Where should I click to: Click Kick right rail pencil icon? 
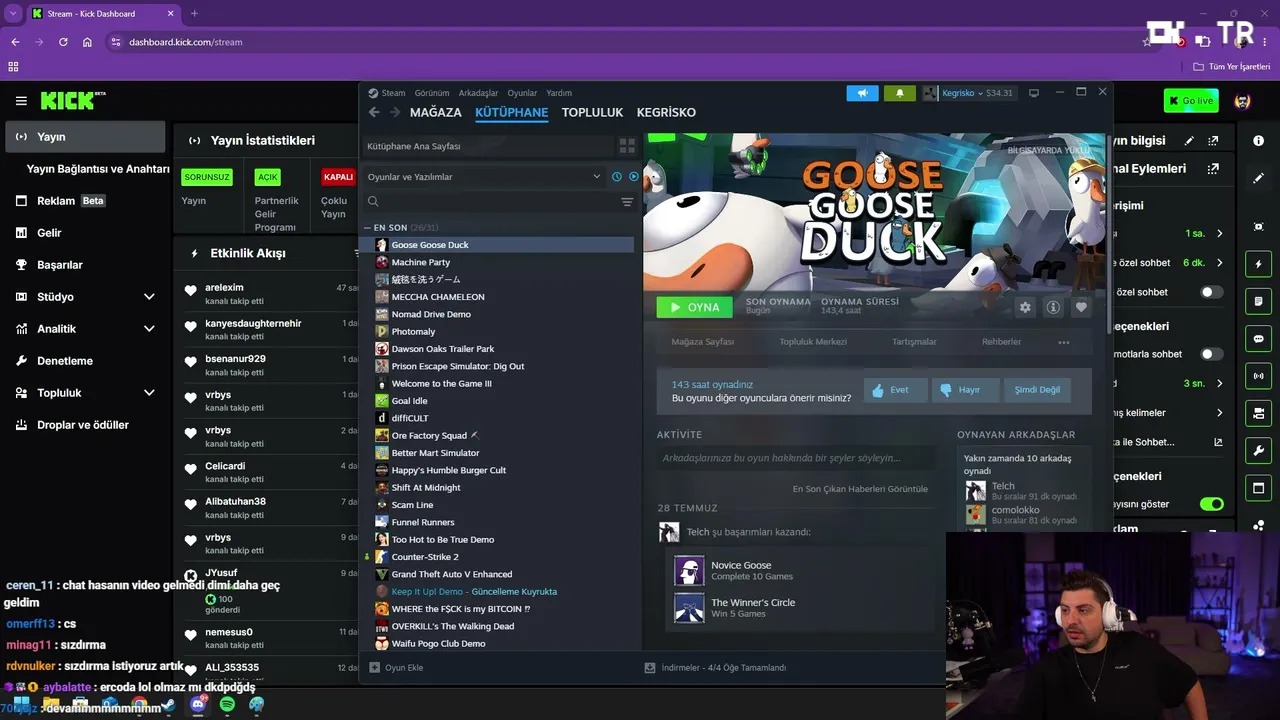point(1258,178)
